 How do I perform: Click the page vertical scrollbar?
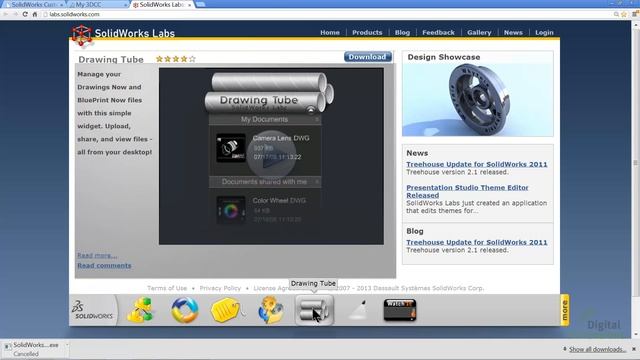tap(636, 163)
